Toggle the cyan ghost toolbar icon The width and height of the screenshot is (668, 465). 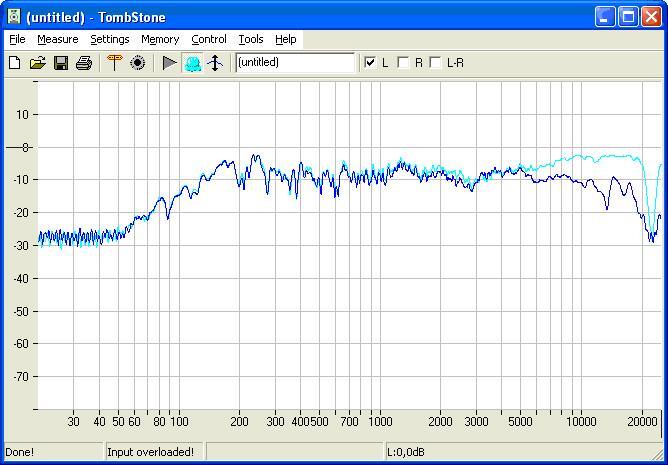[x=192, y=63]
